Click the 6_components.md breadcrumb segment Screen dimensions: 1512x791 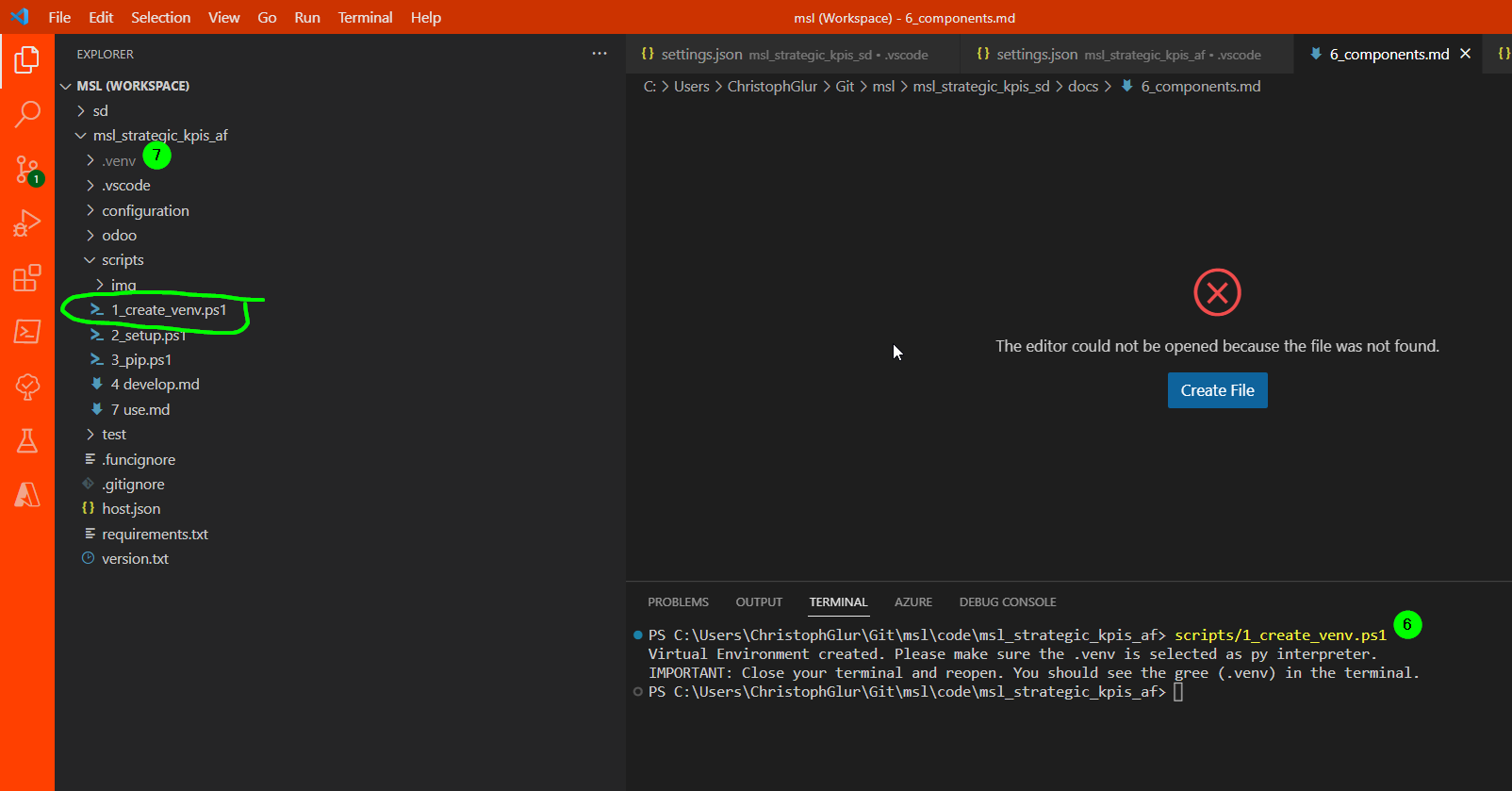coord(1200,86)
